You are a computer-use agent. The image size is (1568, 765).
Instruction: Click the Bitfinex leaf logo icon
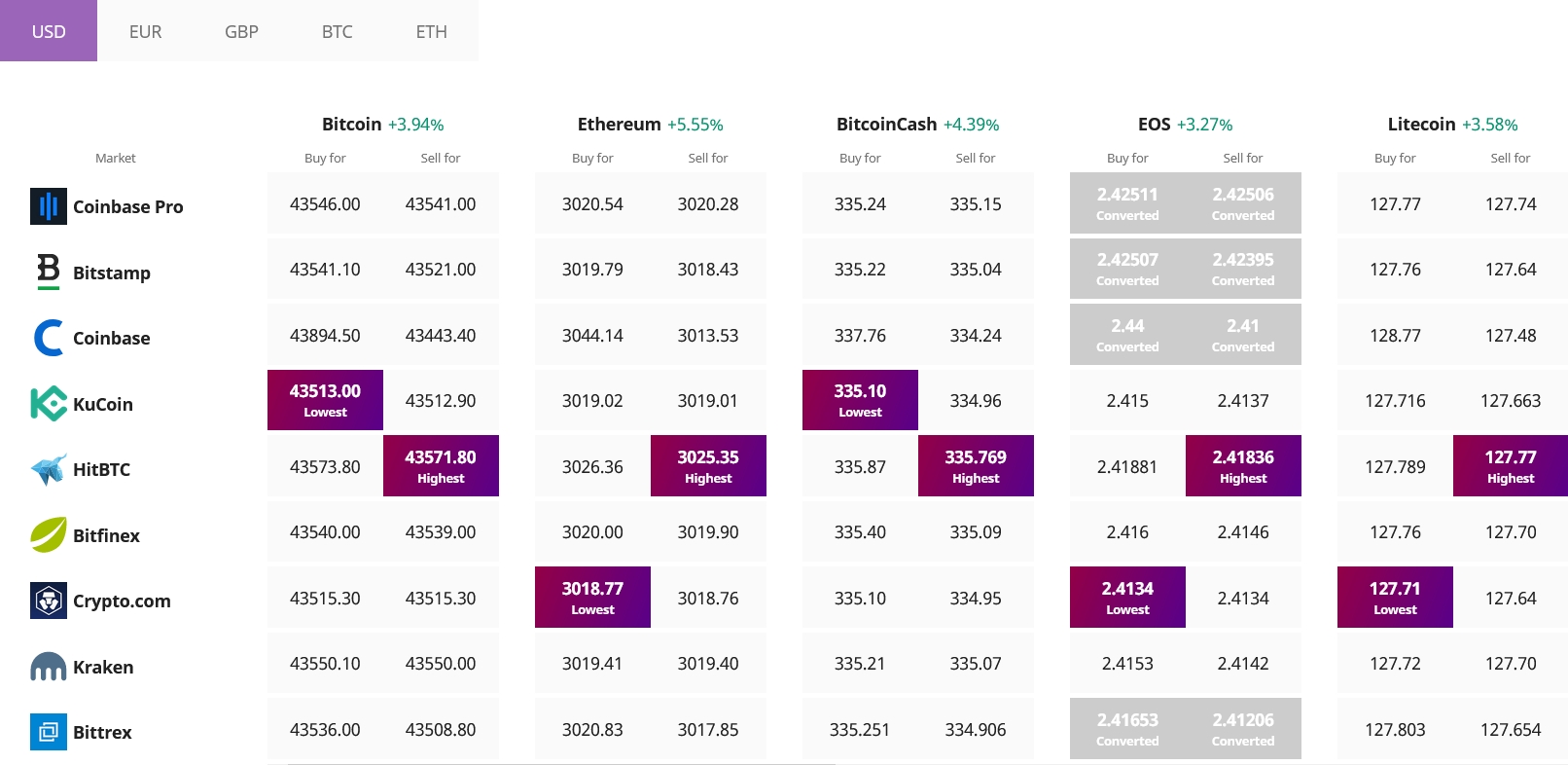pyautogui.click(x=49, y=534)
